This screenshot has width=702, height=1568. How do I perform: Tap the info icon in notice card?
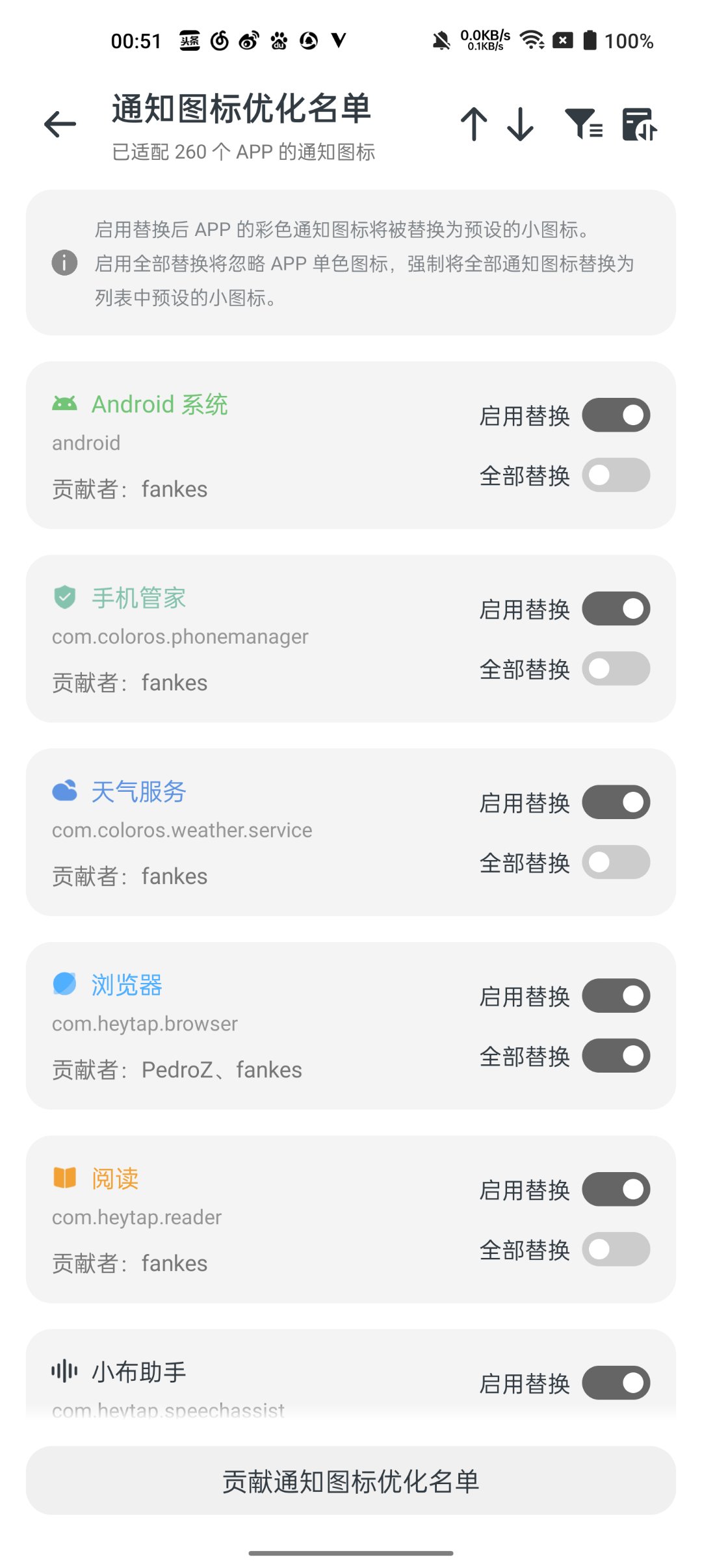click(64, 263)
